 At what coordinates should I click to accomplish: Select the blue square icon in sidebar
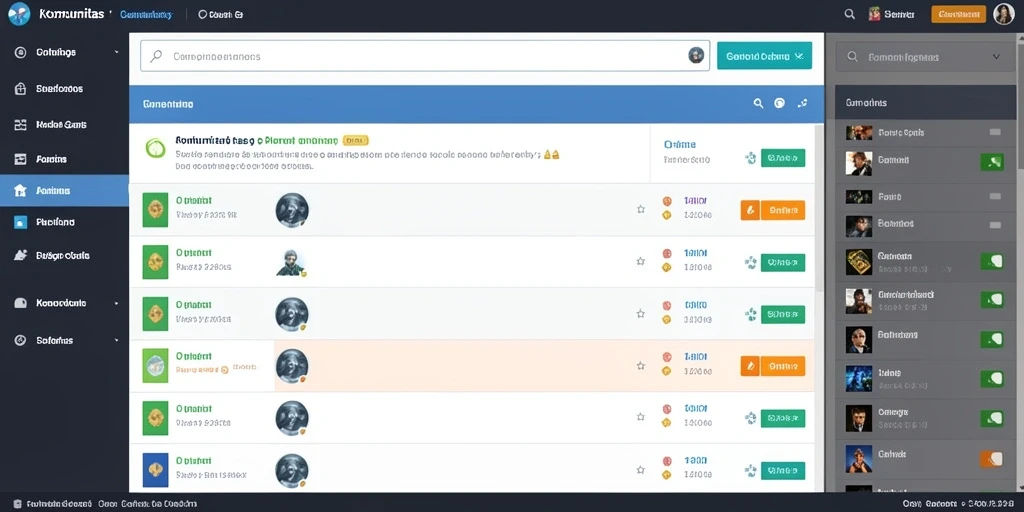(20, 222)
